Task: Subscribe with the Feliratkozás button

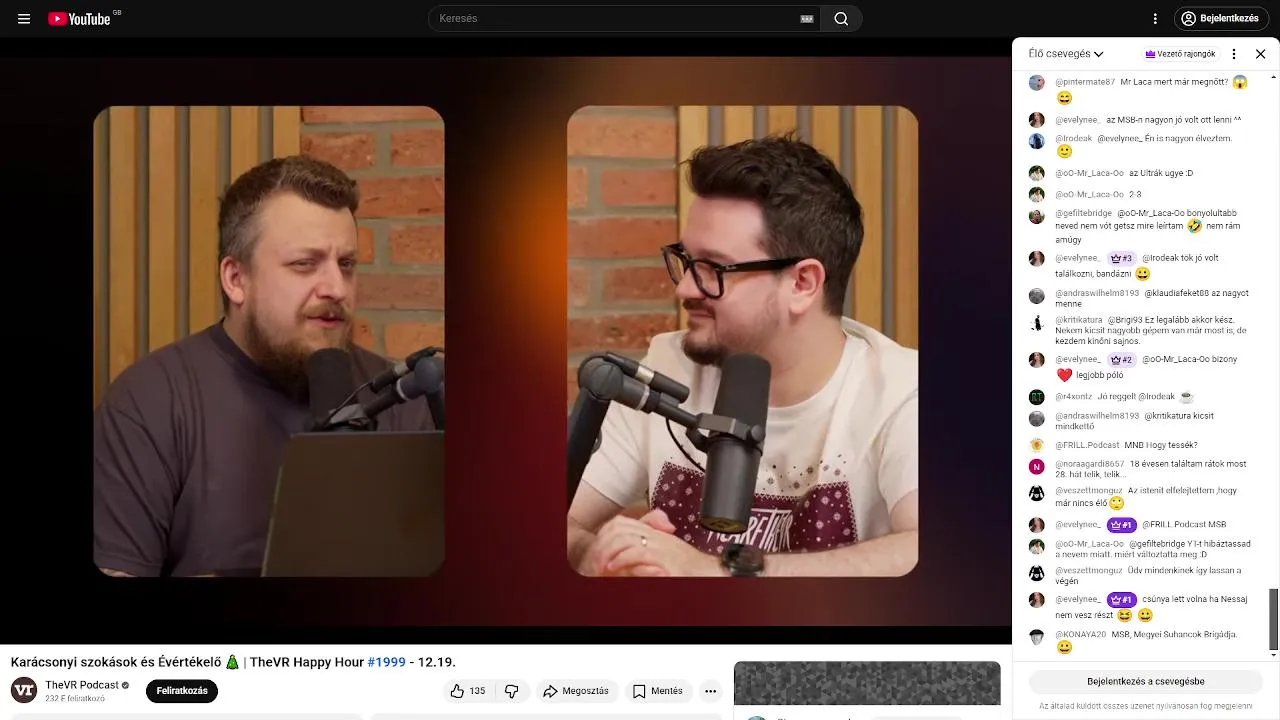Action: 182,691
